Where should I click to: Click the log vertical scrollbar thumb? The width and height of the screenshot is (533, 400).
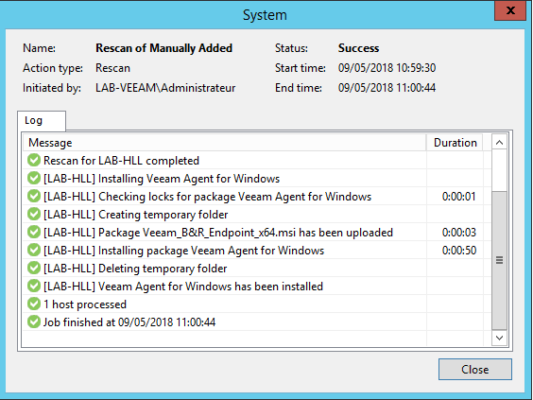[x=499, y=260]
